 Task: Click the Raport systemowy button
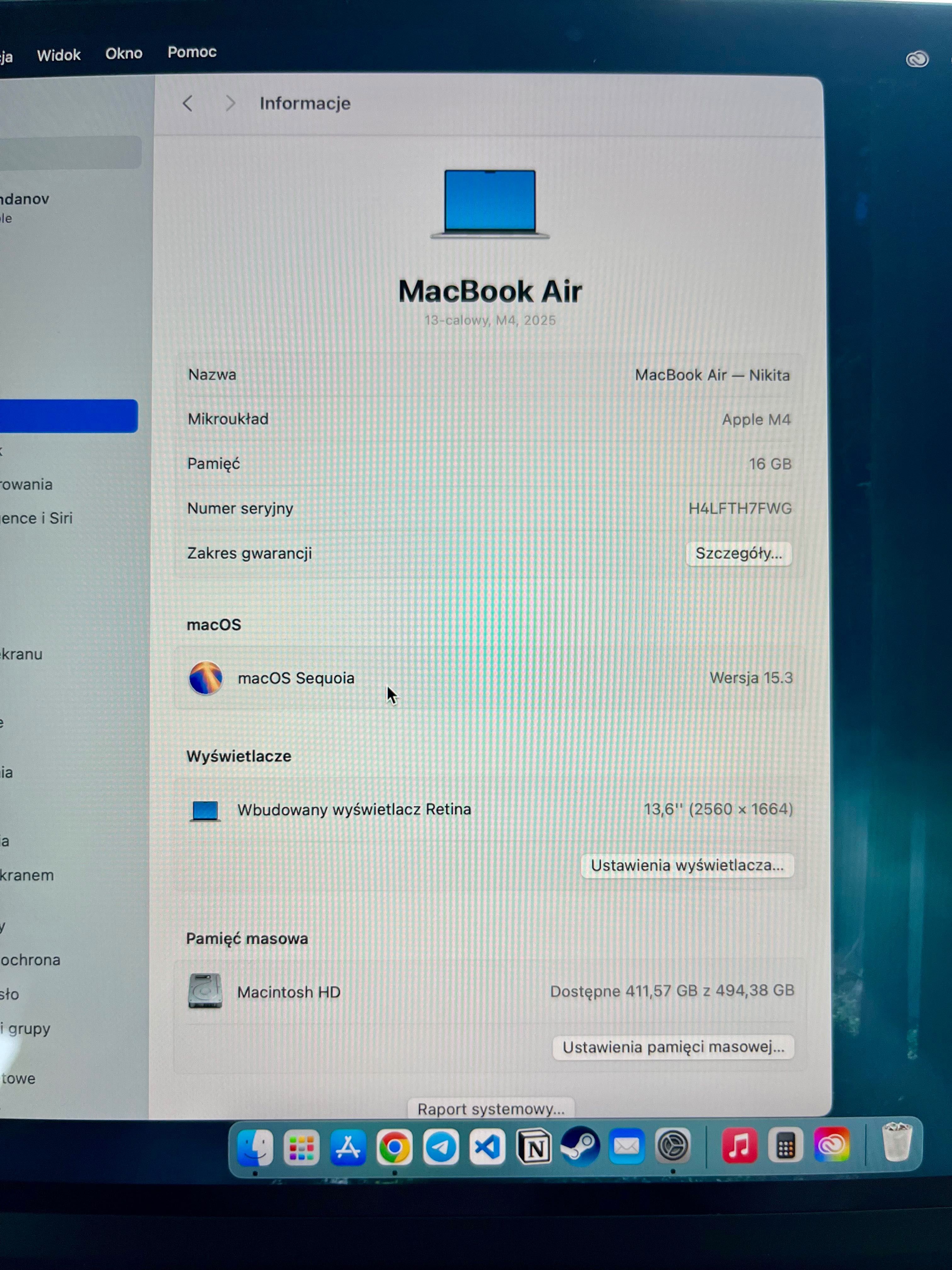[x=490, y=1109]
